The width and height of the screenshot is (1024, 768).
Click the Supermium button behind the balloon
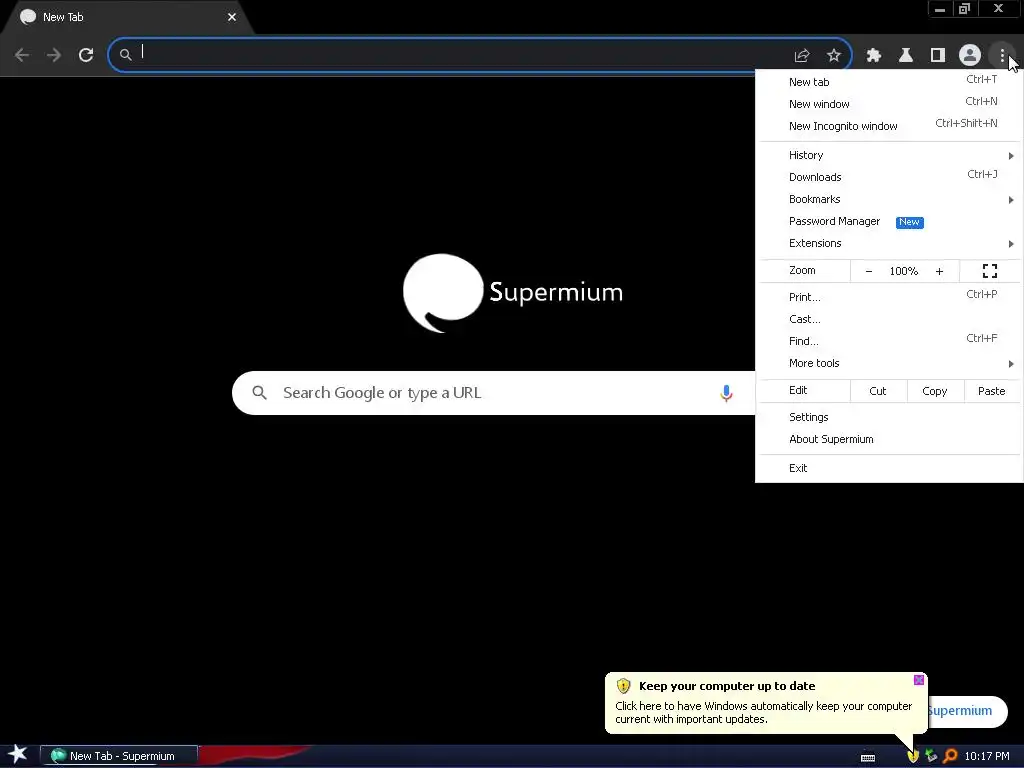coord(967,711)
